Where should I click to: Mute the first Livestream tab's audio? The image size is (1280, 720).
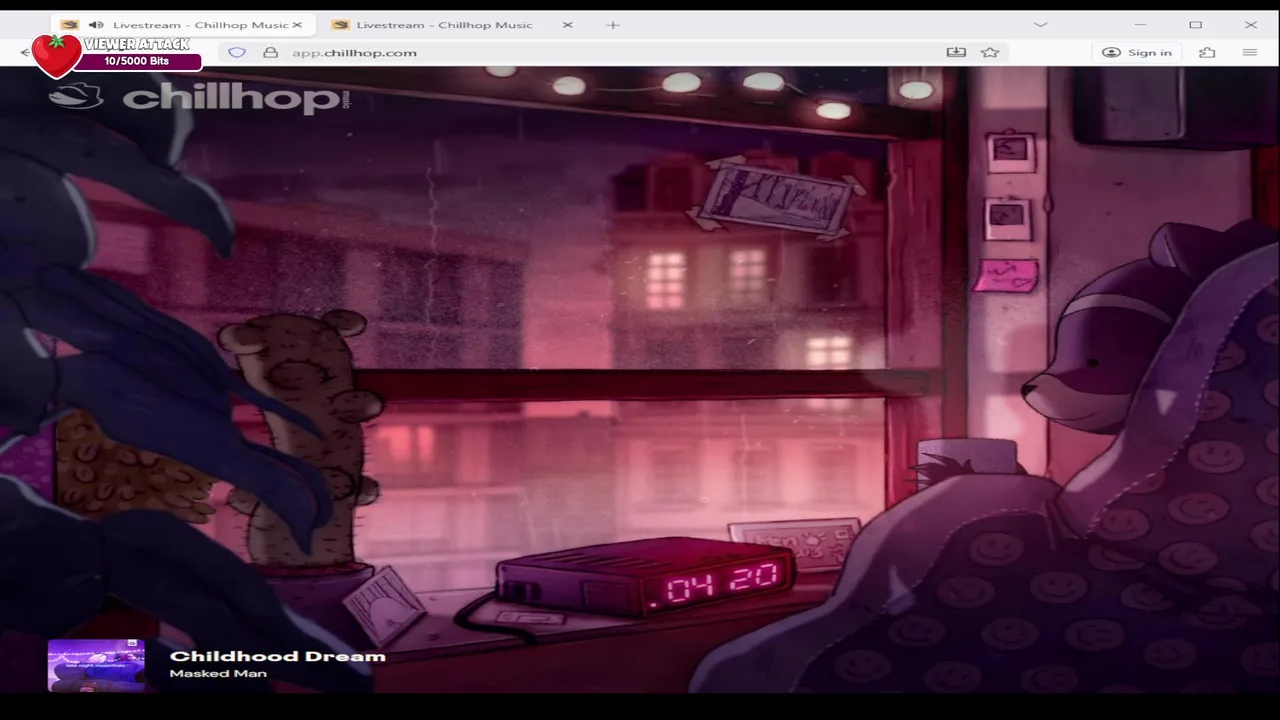pos(96,25)
